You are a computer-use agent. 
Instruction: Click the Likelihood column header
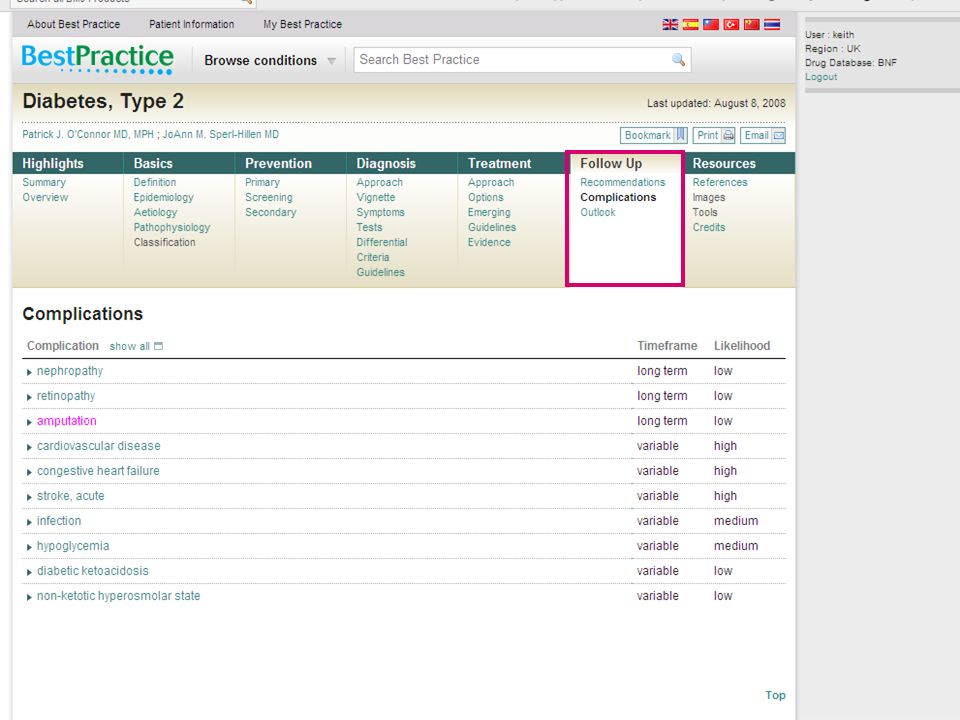742,346
